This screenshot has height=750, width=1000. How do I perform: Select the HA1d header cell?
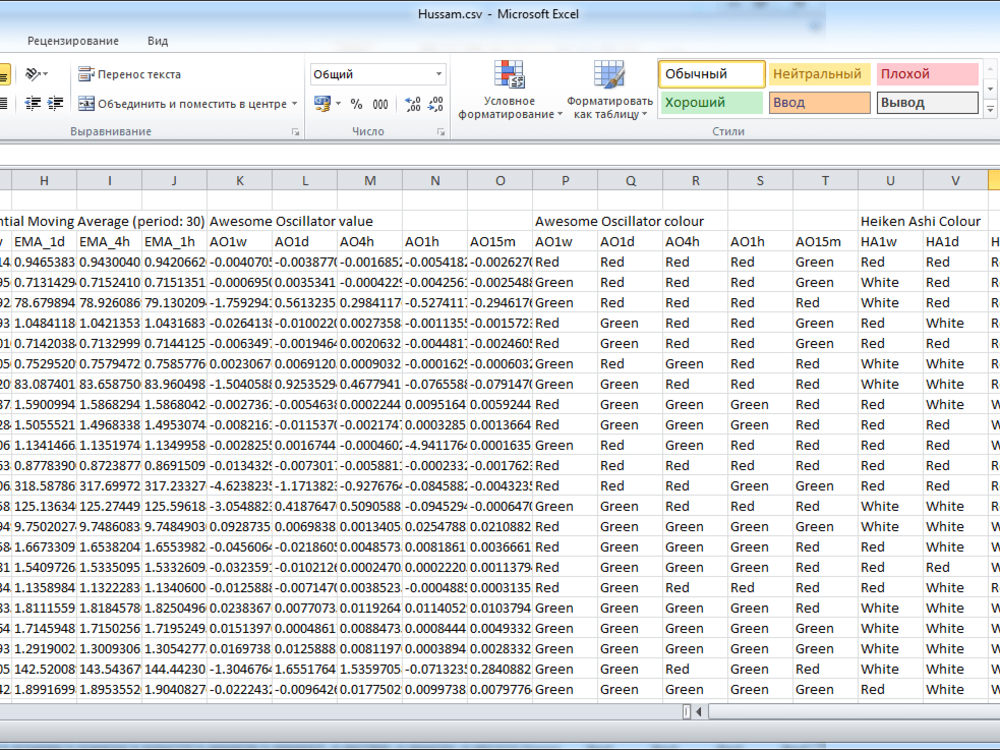click(955, 242)
